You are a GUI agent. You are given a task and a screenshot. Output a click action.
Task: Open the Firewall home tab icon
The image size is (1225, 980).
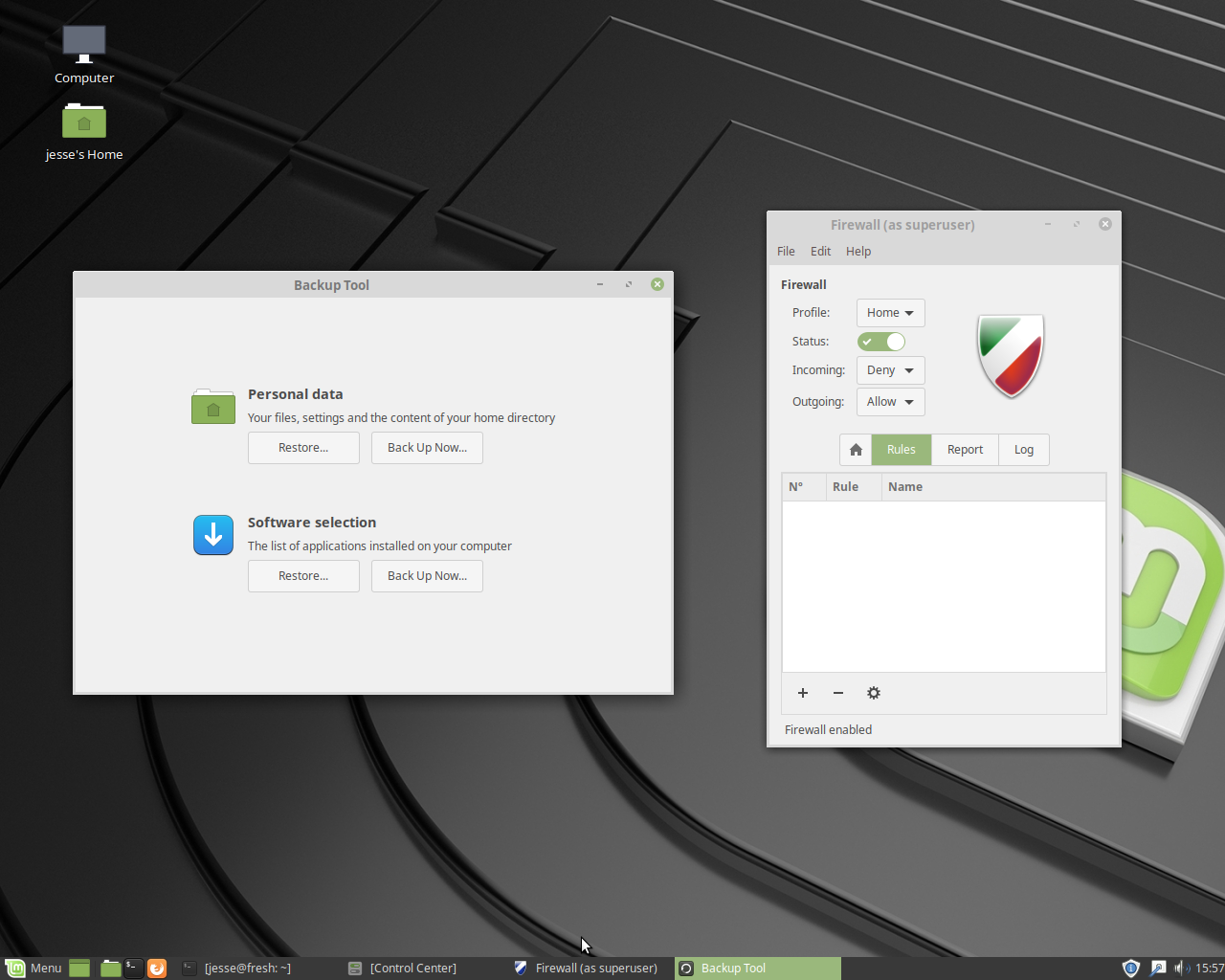(857, 450)
